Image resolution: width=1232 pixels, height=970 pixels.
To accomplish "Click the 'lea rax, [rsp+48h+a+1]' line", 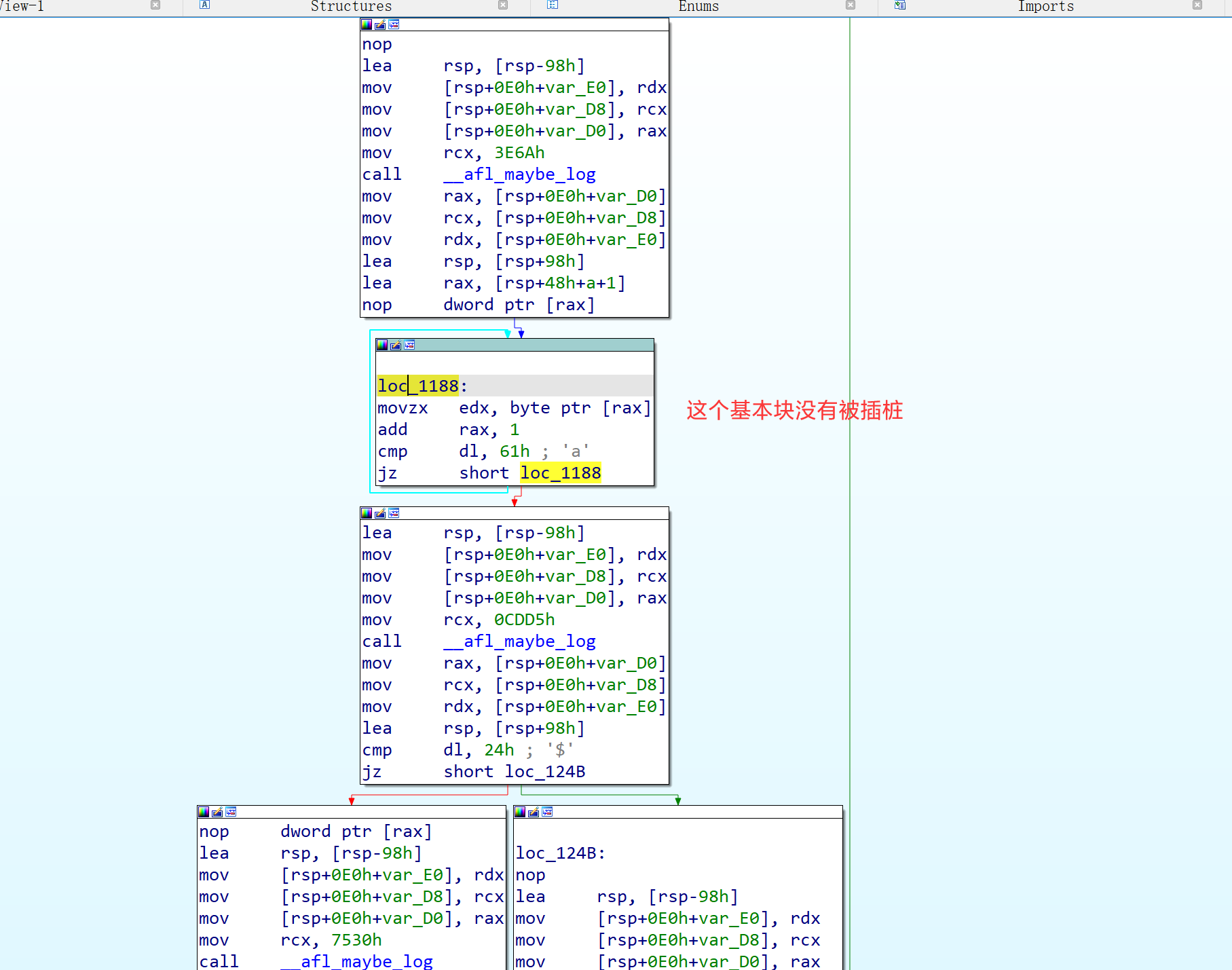I will [x=494, y=283].
